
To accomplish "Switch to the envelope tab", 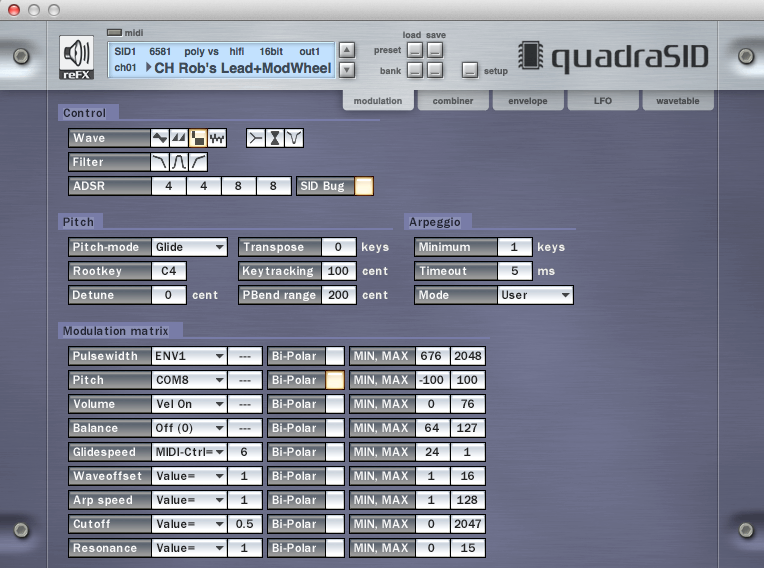I will click(528, 101).
